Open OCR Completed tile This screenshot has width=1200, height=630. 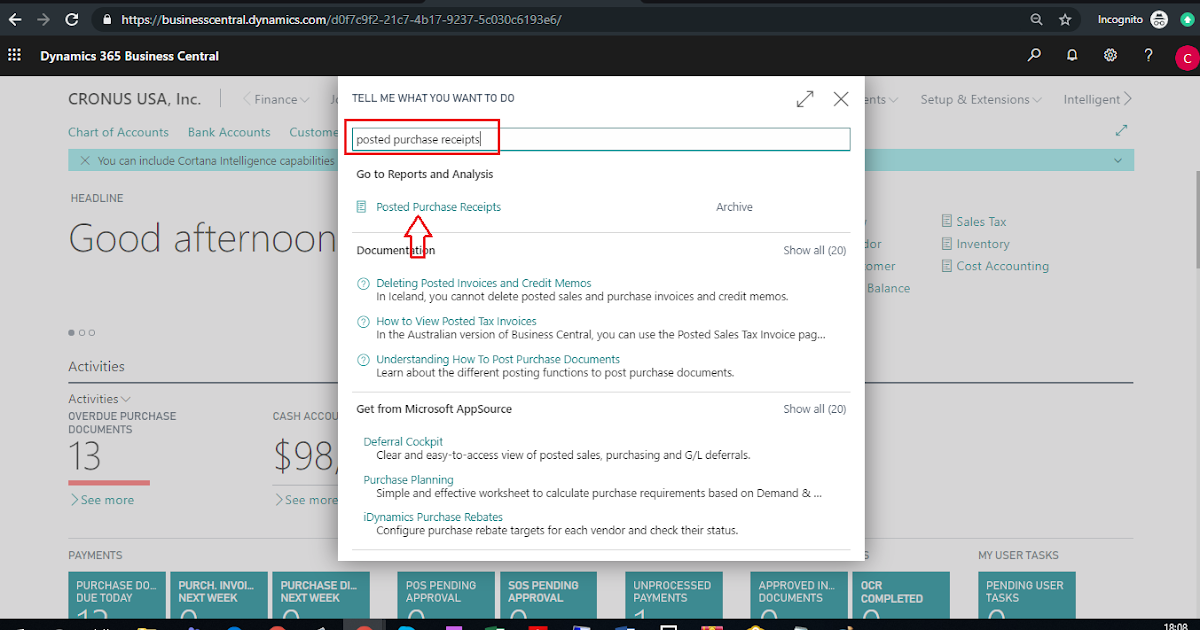[x=901, y=593]
